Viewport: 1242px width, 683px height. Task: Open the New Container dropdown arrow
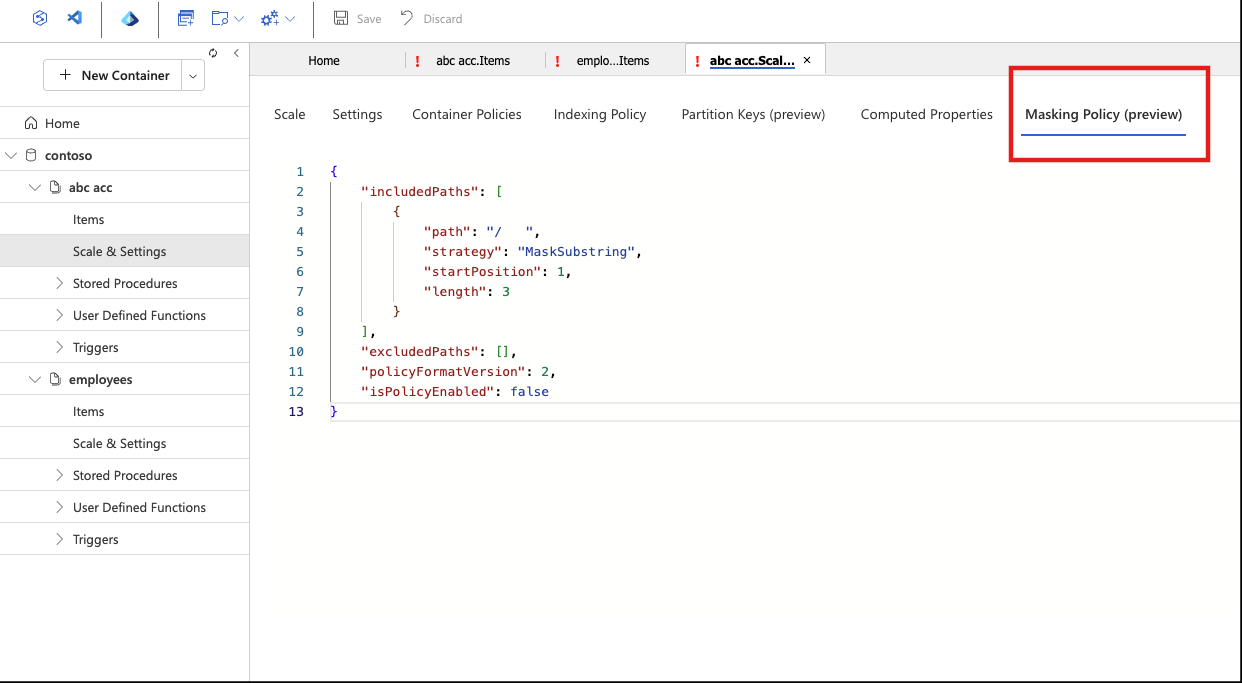pos(193,75)
